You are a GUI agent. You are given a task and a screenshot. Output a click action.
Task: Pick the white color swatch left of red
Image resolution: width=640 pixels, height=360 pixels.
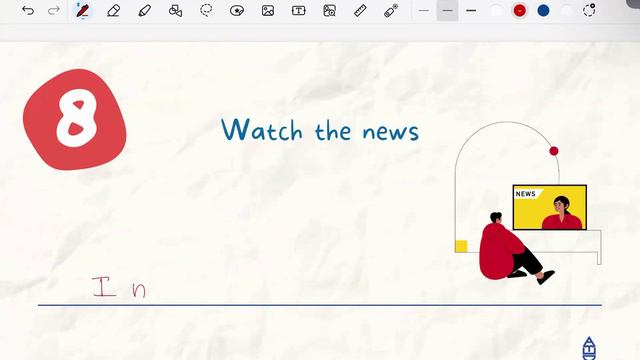(x=496, y=11)
